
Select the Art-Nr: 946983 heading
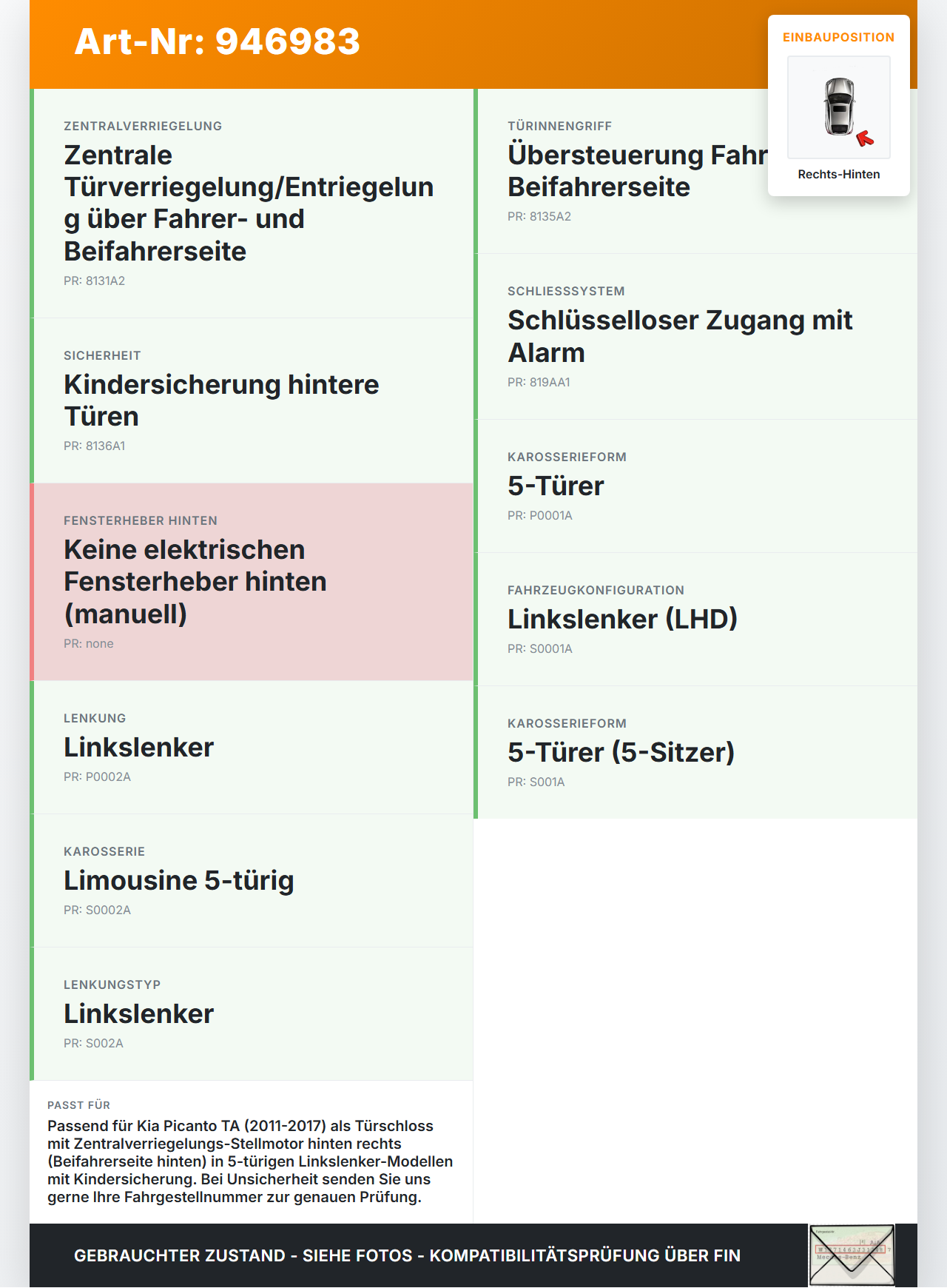(217, 41)
